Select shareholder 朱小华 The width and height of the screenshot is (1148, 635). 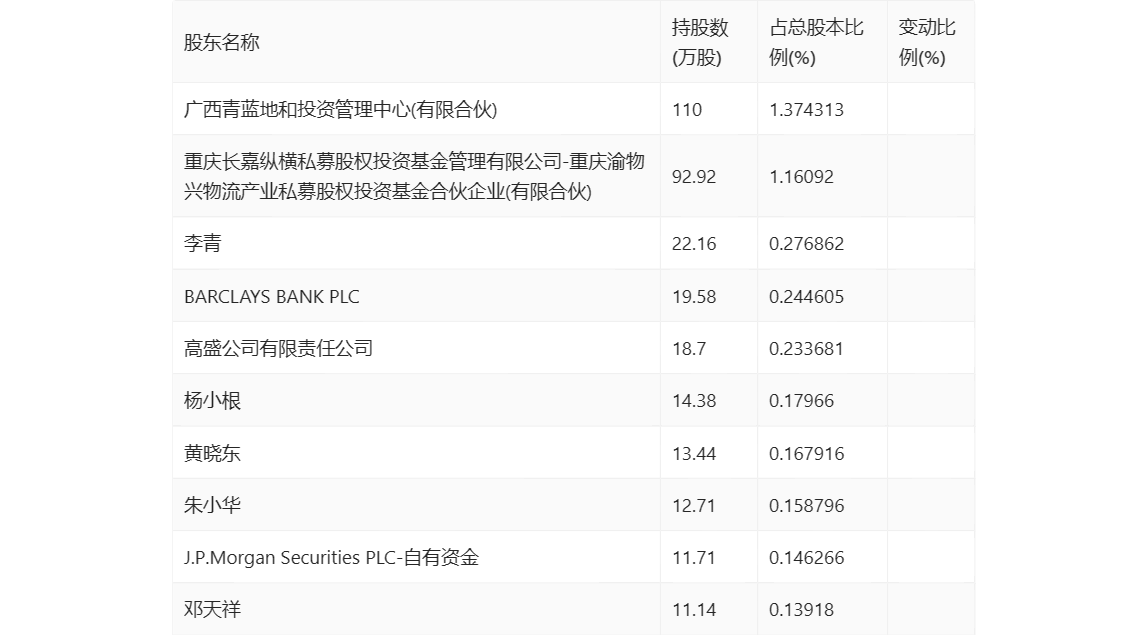(x=212, y=505)
